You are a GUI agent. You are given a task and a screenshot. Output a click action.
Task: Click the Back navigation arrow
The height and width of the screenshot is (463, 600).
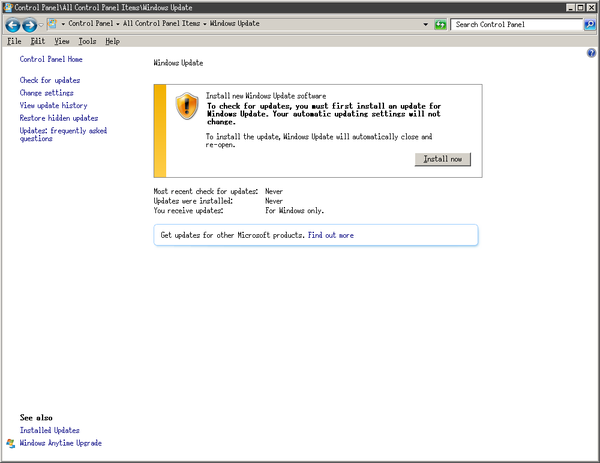click(x=13, y=25)
